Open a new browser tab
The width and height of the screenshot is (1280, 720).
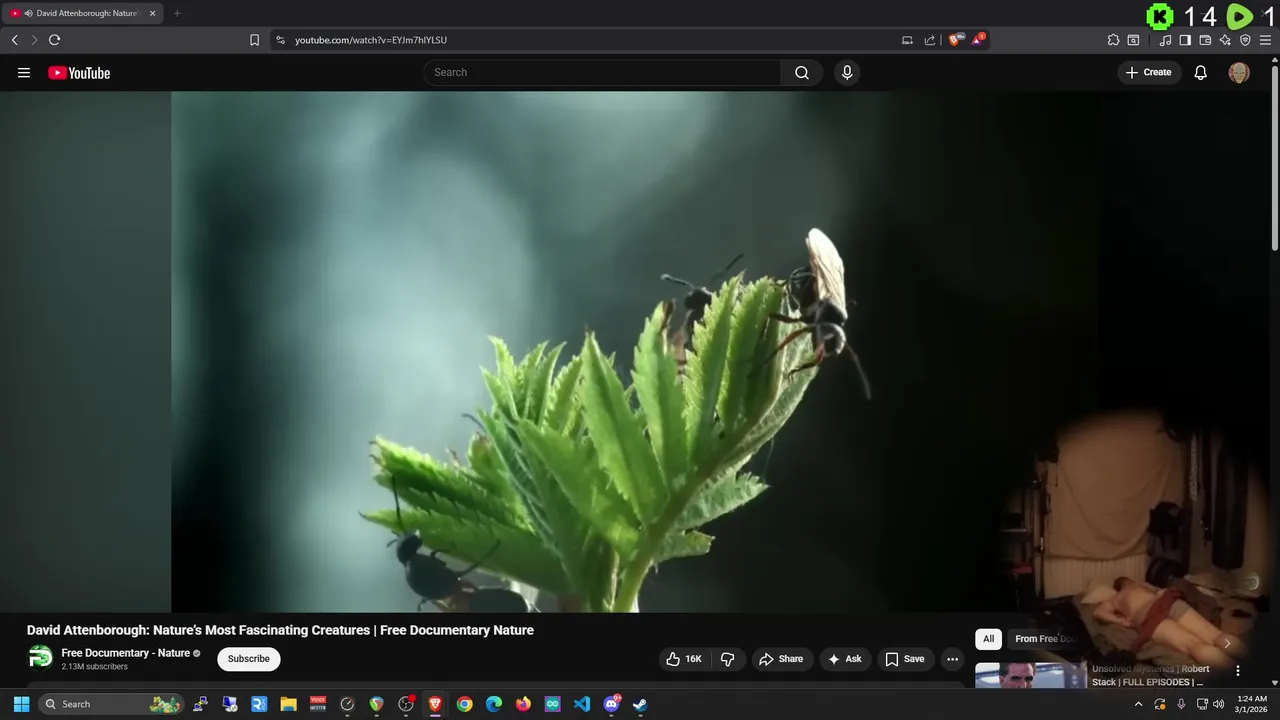177,13
